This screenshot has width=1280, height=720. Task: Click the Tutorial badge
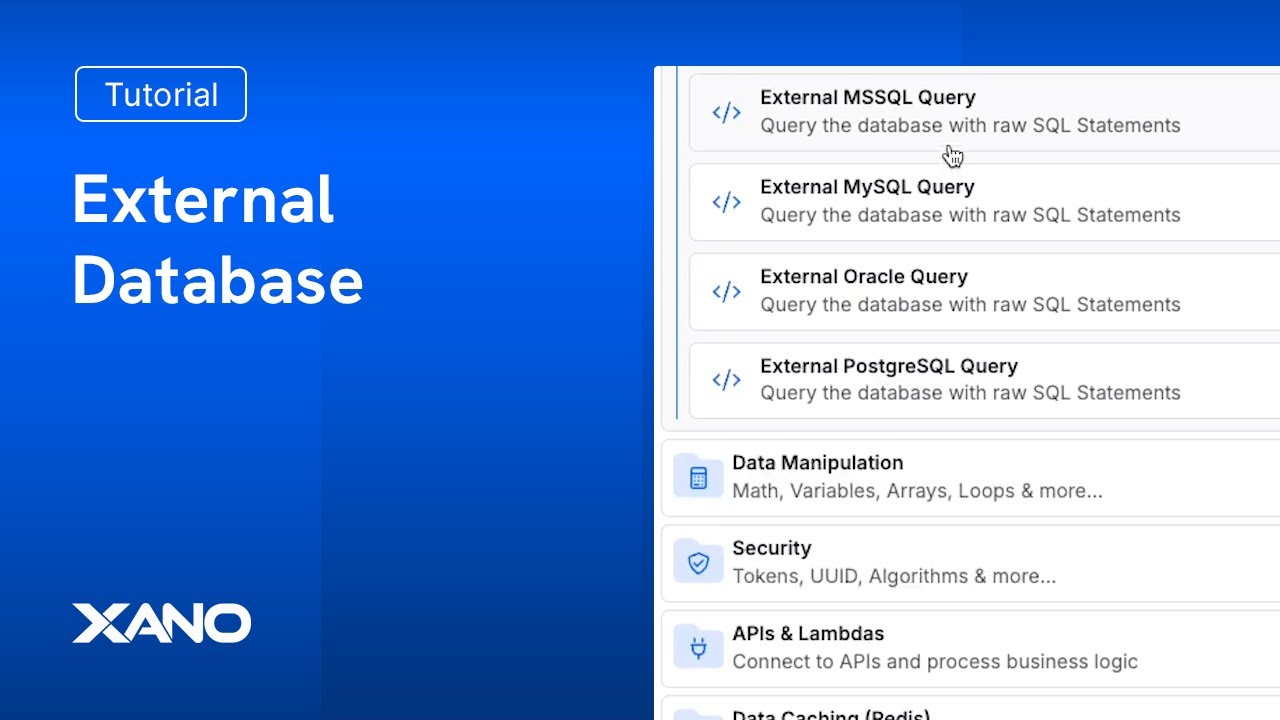click(x=161, y=94)
